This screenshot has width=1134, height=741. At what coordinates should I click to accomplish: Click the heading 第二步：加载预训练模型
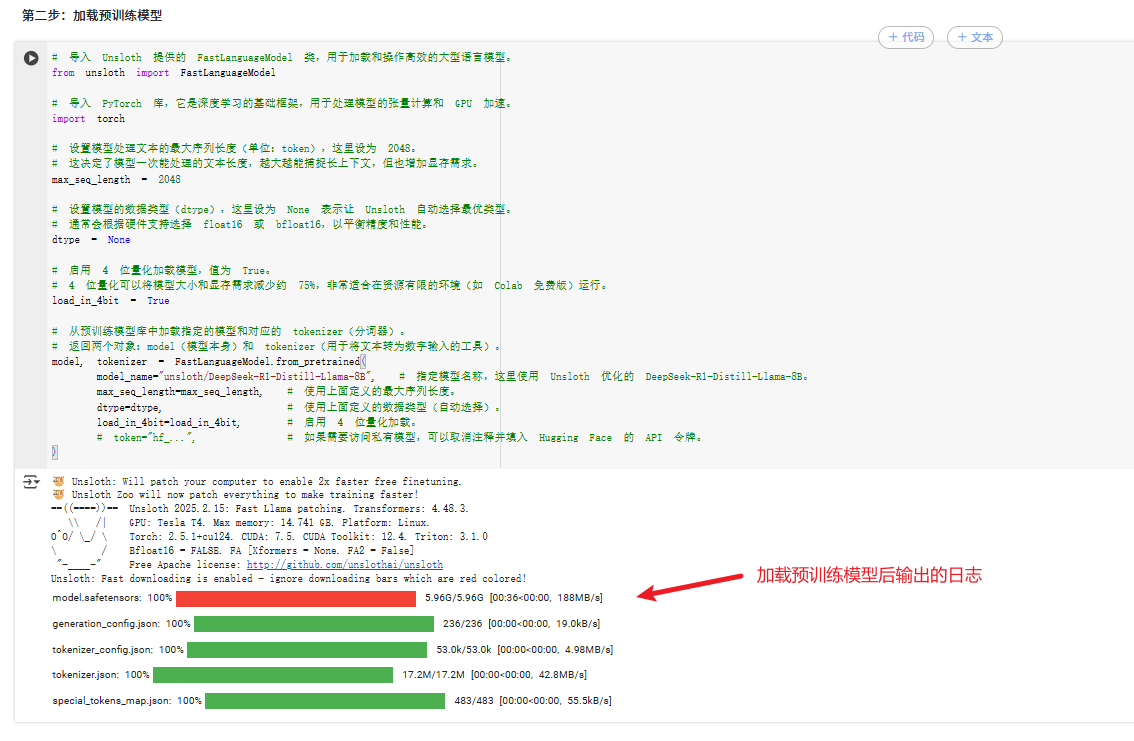[x=92, y=15]
